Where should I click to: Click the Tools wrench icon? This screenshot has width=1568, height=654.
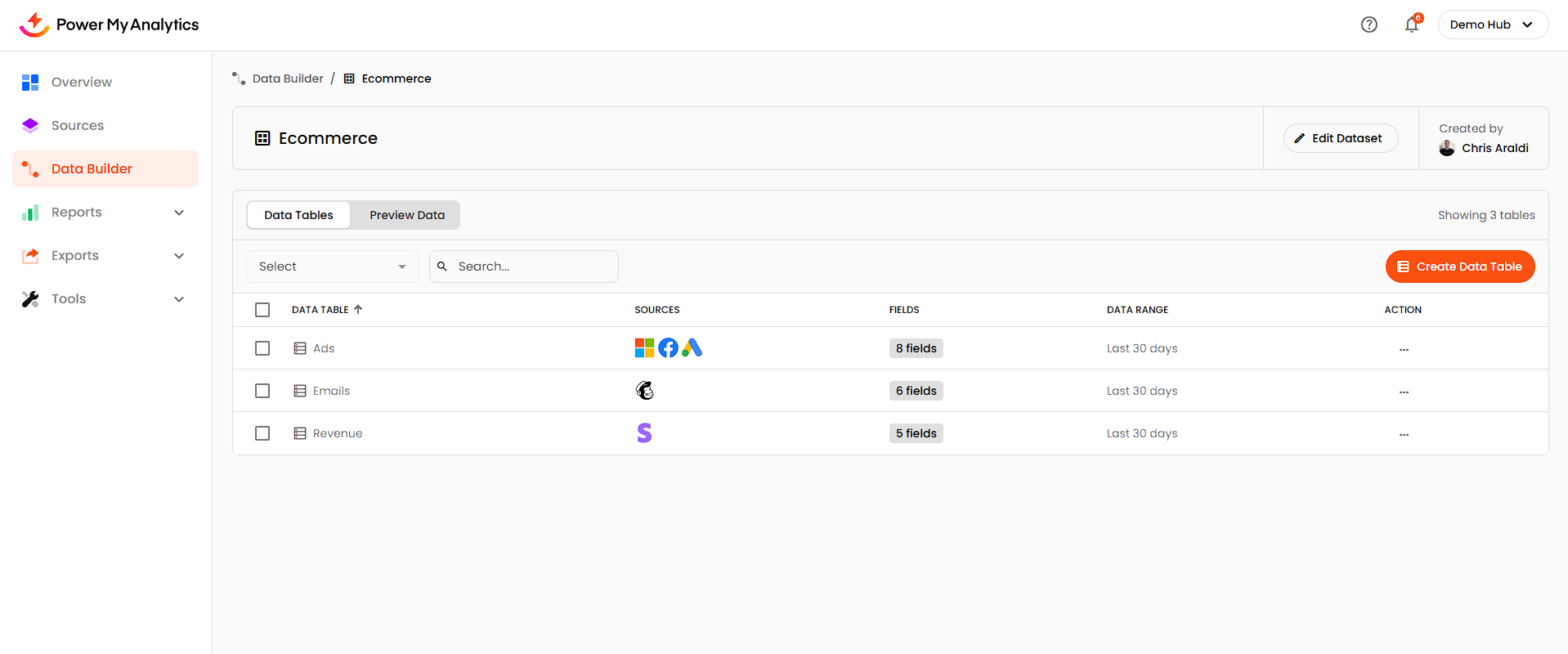click(30, 298)
